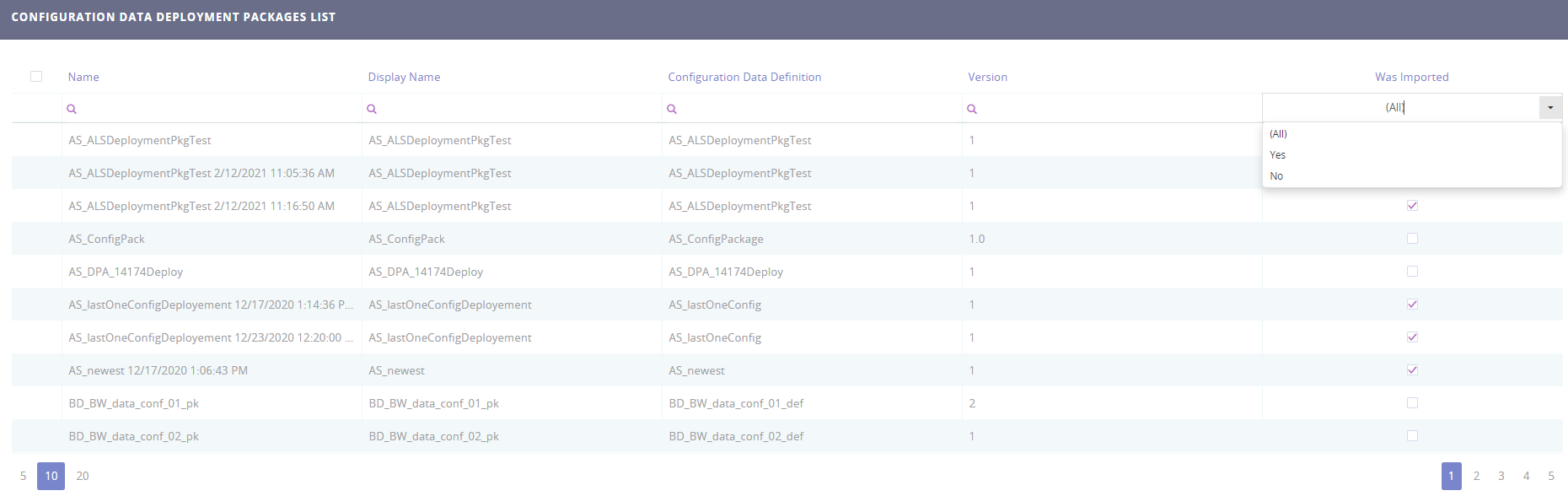Set page size to 5 rows

pos(23,476)
